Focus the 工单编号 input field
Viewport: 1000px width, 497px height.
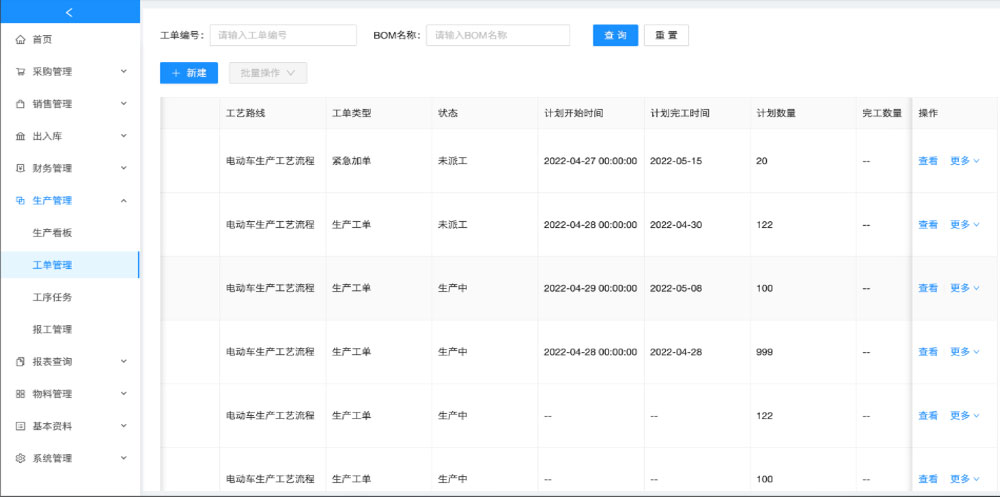coord(282,35)
